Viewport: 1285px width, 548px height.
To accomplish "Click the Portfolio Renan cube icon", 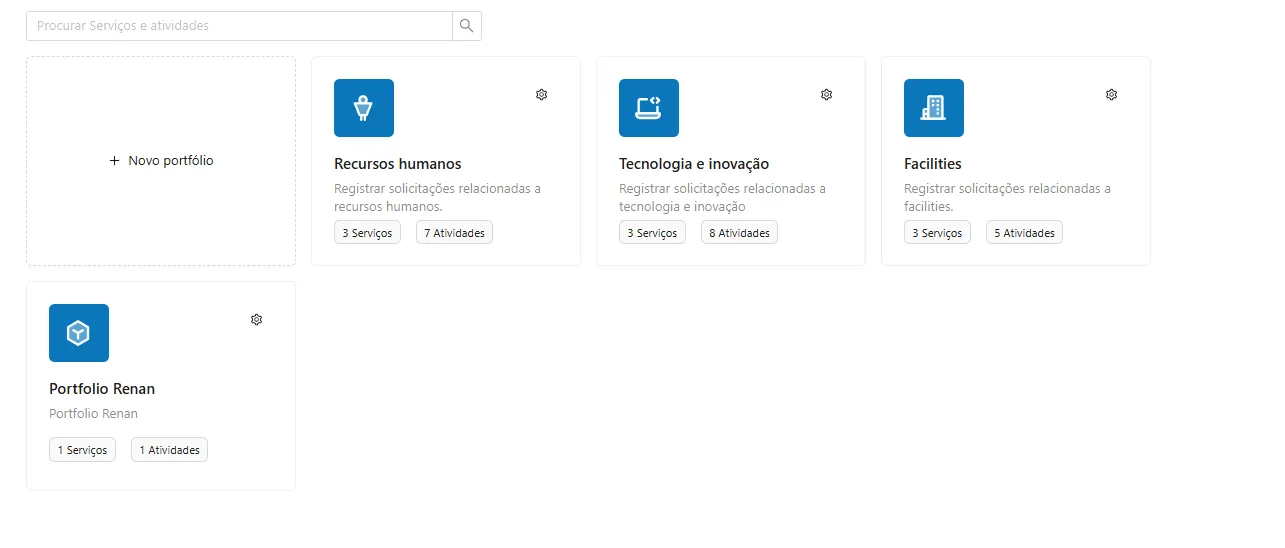I will point(79,333).
